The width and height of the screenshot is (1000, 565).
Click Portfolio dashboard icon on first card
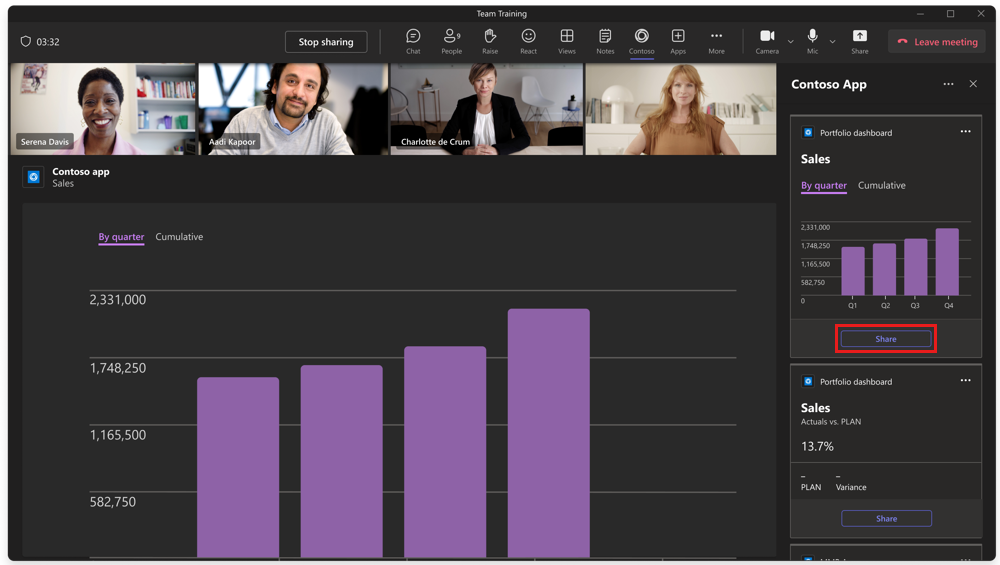tap(808, 133)
